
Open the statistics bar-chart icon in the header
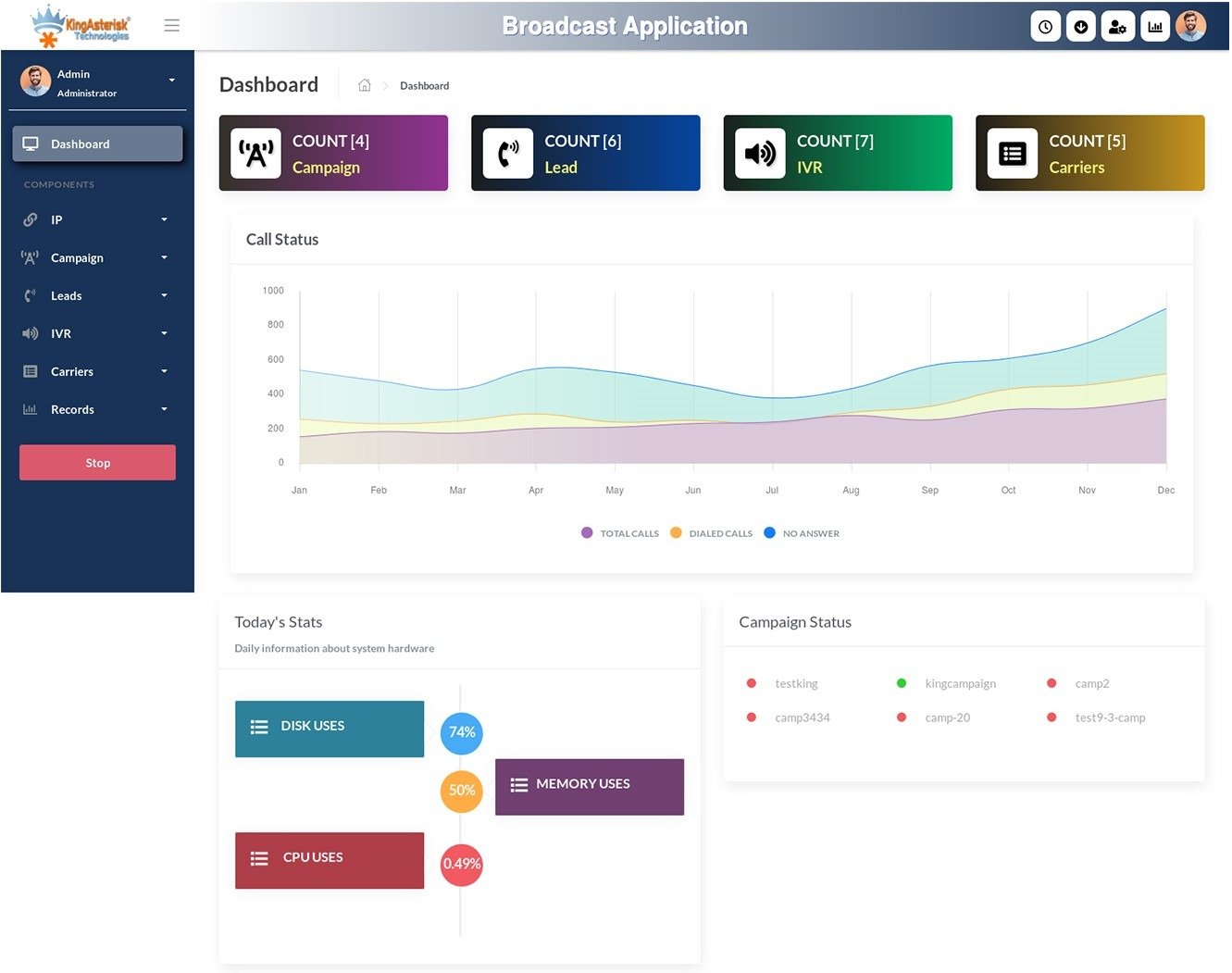(x=1154, y=26)
